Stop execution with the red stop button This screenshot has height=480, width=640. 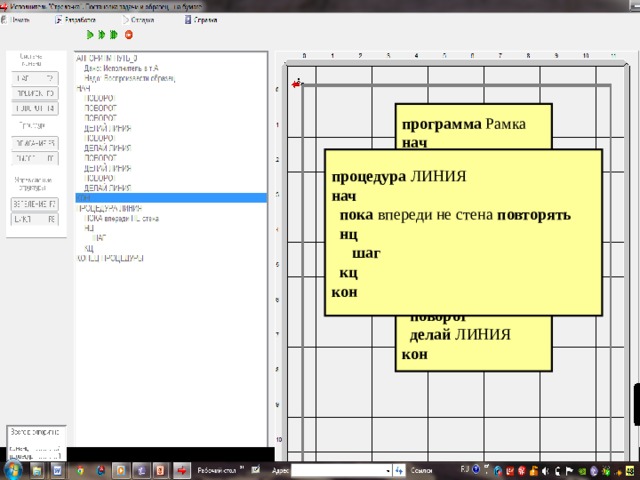129,35
